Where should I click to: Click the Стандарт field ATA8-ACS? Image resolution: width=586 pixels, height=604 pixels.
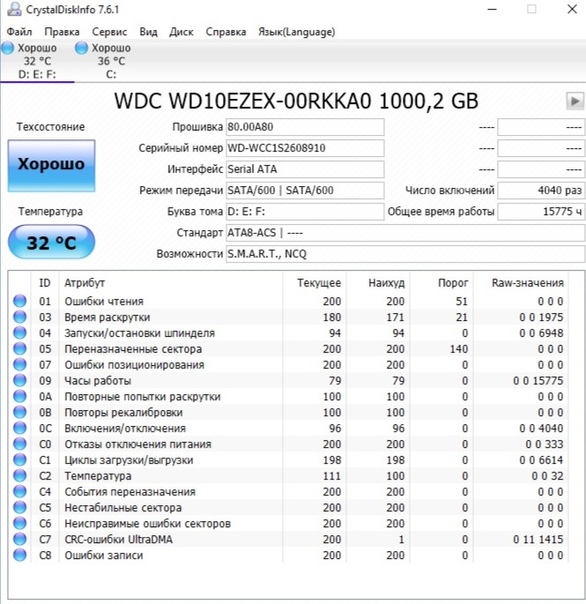click(405, 233)
